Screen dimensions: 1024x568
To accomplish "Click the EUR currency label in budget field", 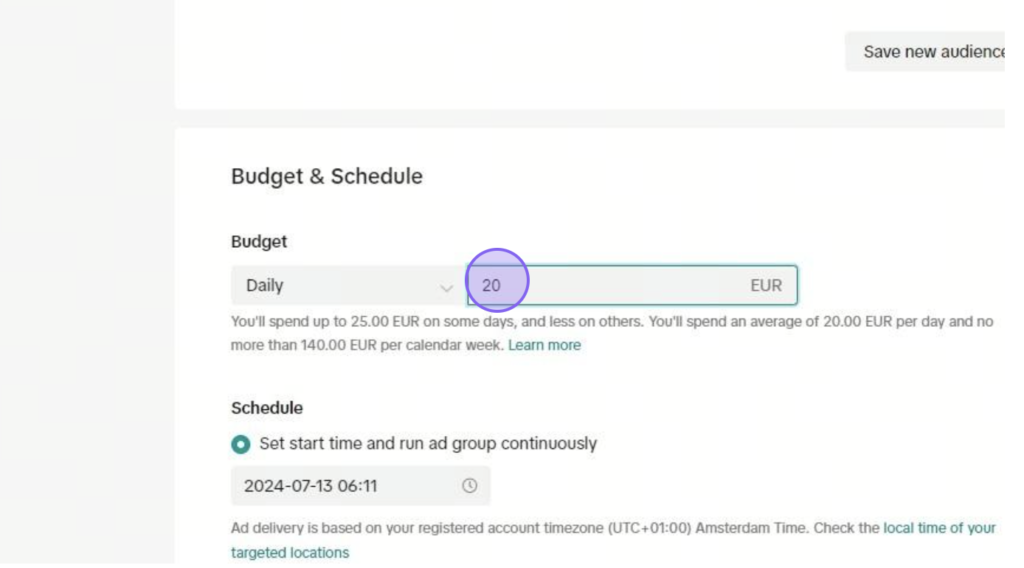I will pos(765,285).
